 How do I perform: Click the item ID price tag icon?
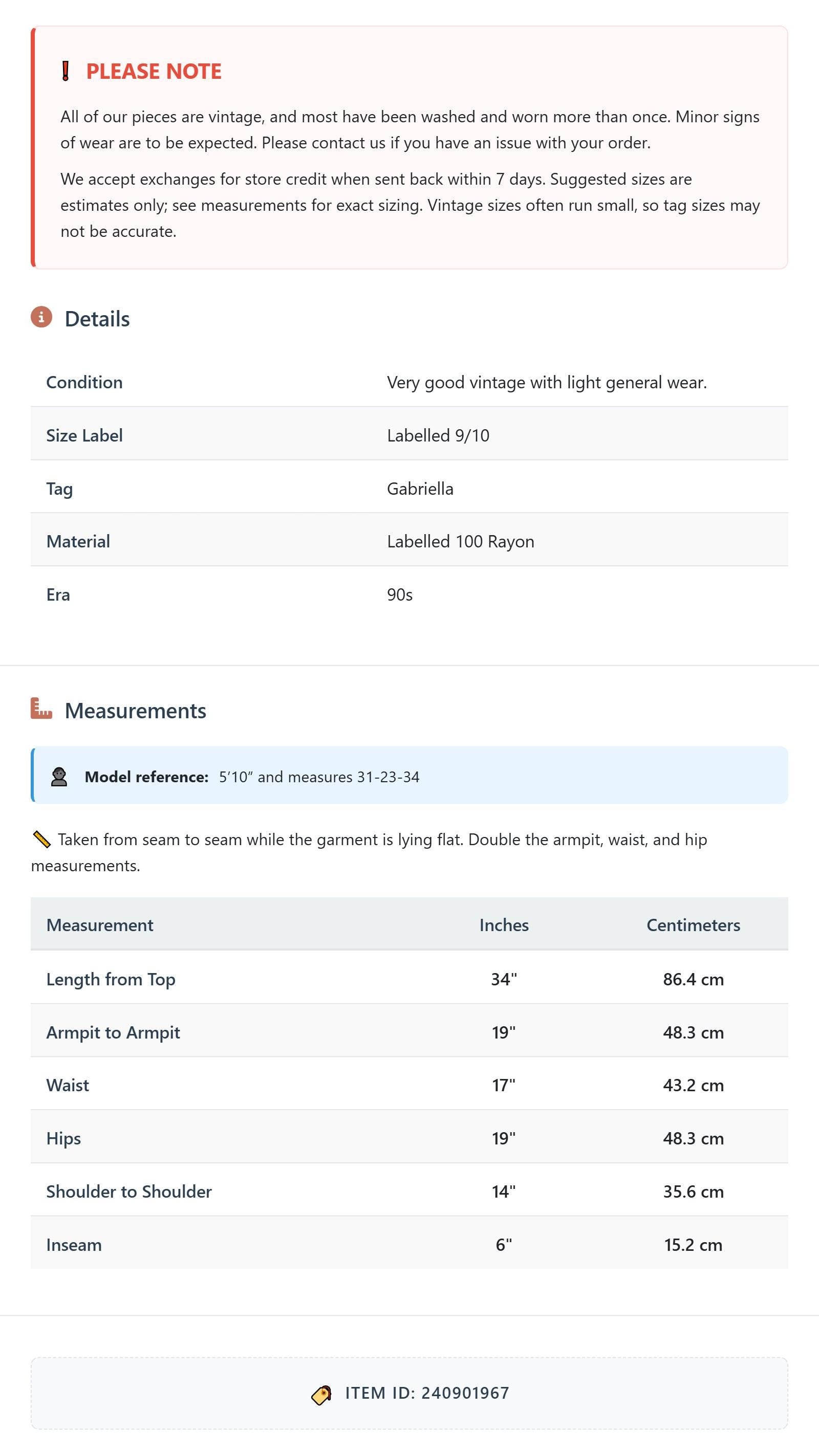pyautogui.click(x=321, y=1395)
